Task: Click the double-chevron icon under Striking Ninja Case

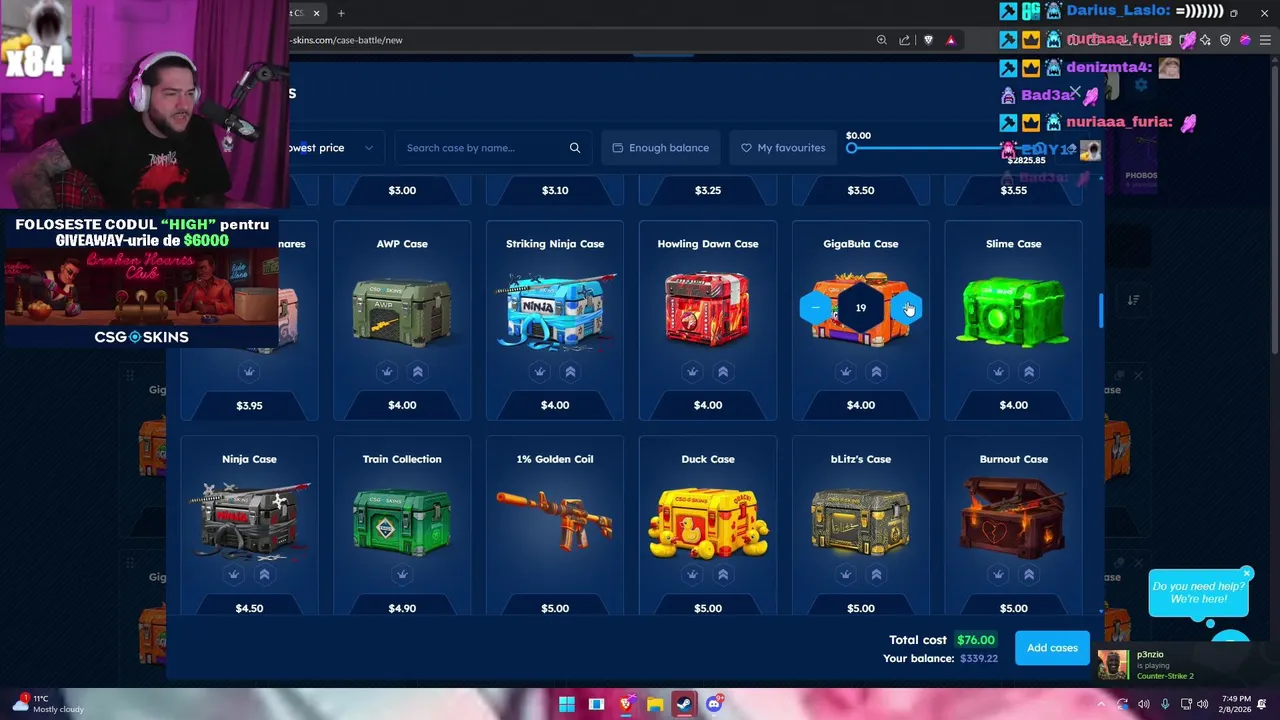Action: pos(570,372)
